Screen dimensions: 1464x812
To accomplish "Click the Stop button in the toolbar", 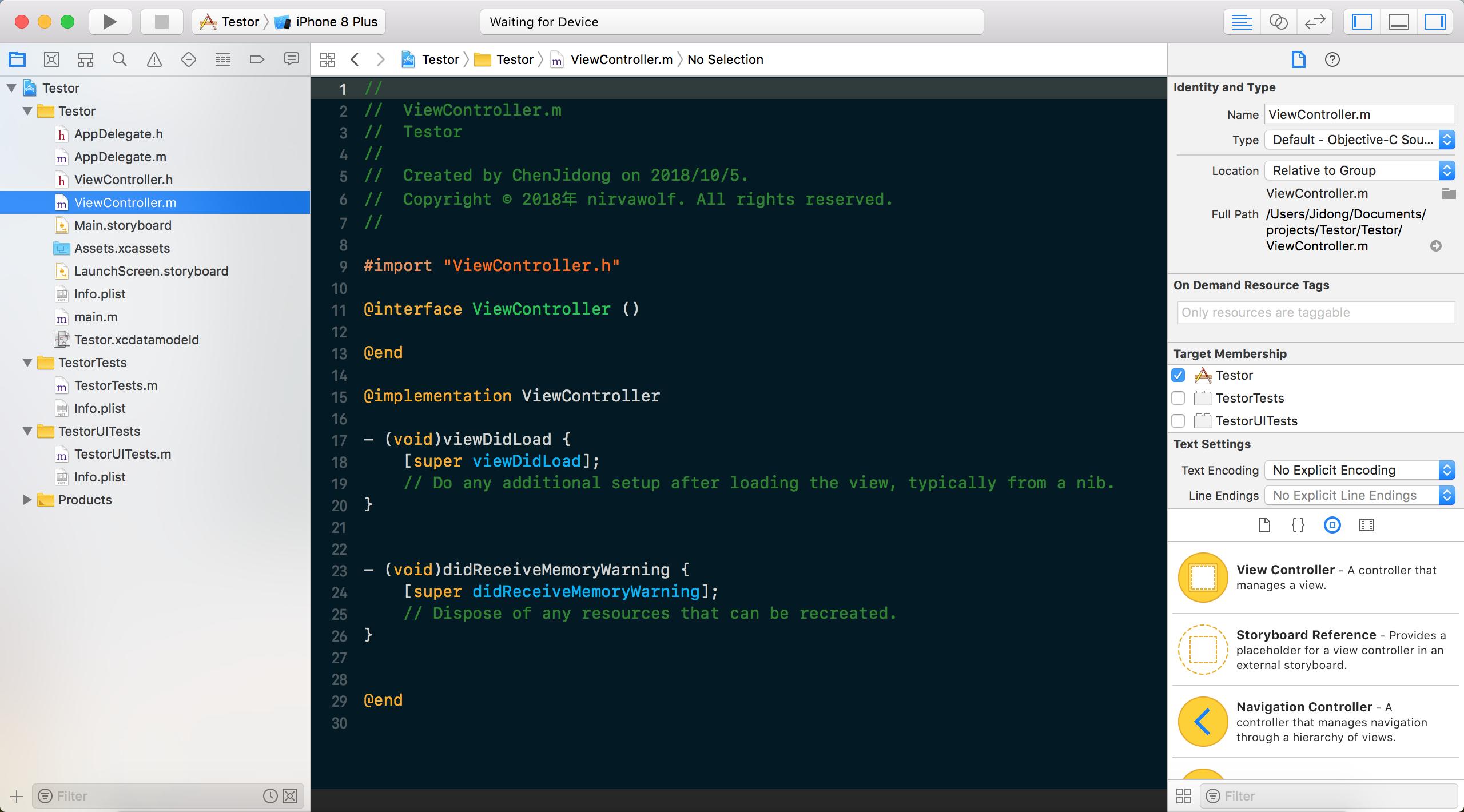I will pyautogui.click(x=162, y=22).
